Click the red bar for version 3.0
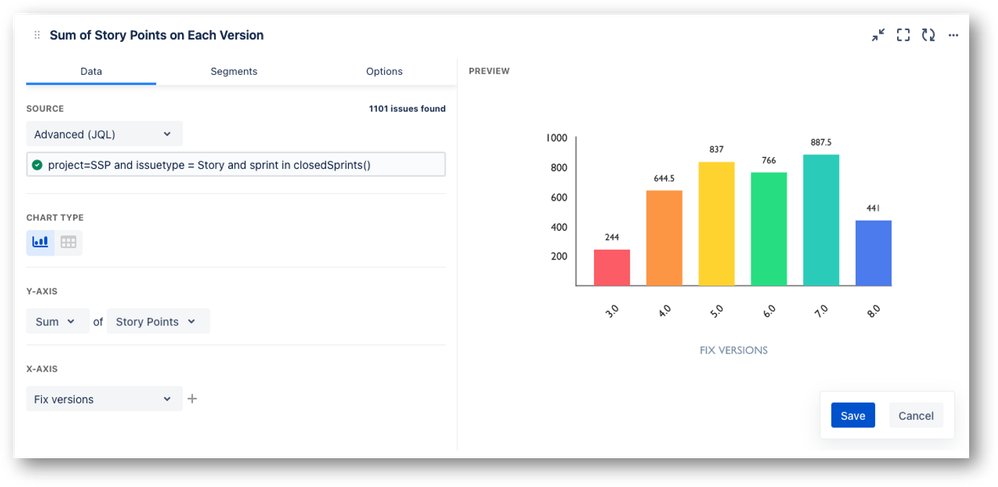Image resolution: width=998 pixels, height=487 pixels. (x=612, y=267)
